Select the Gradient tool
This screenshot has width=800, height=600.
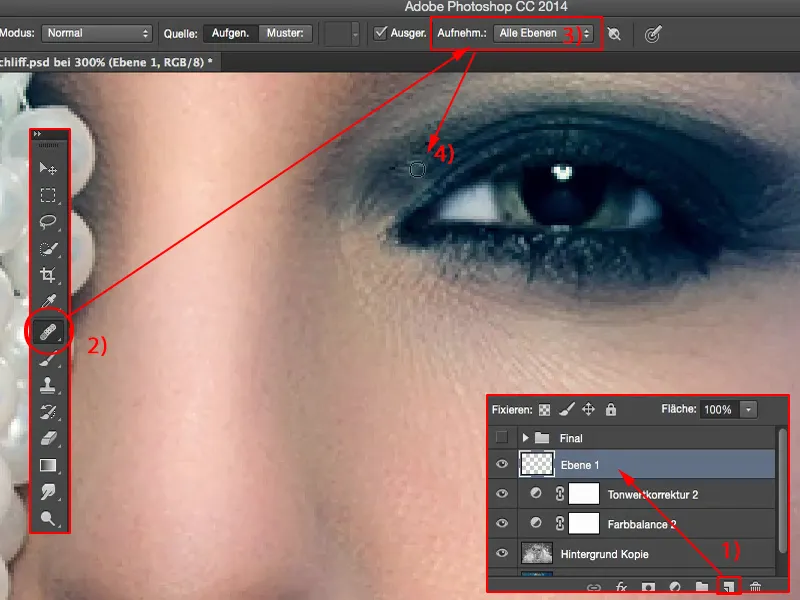pos(48,465)
